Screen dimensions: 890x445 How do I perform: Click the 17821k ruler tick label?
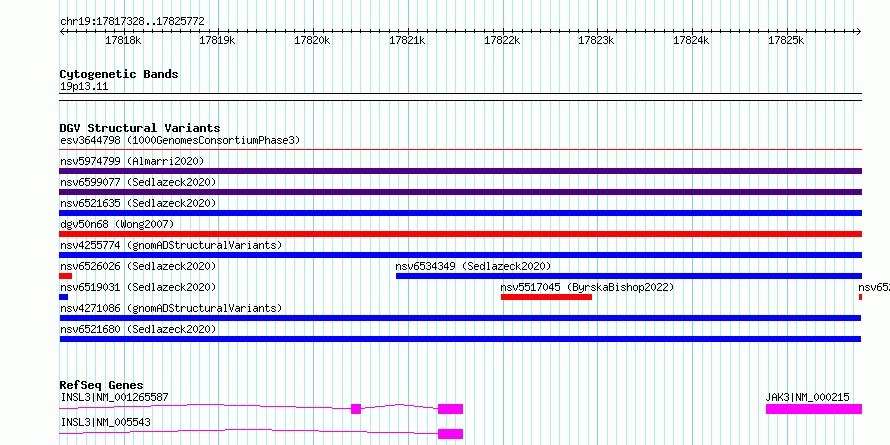[407, 40]
